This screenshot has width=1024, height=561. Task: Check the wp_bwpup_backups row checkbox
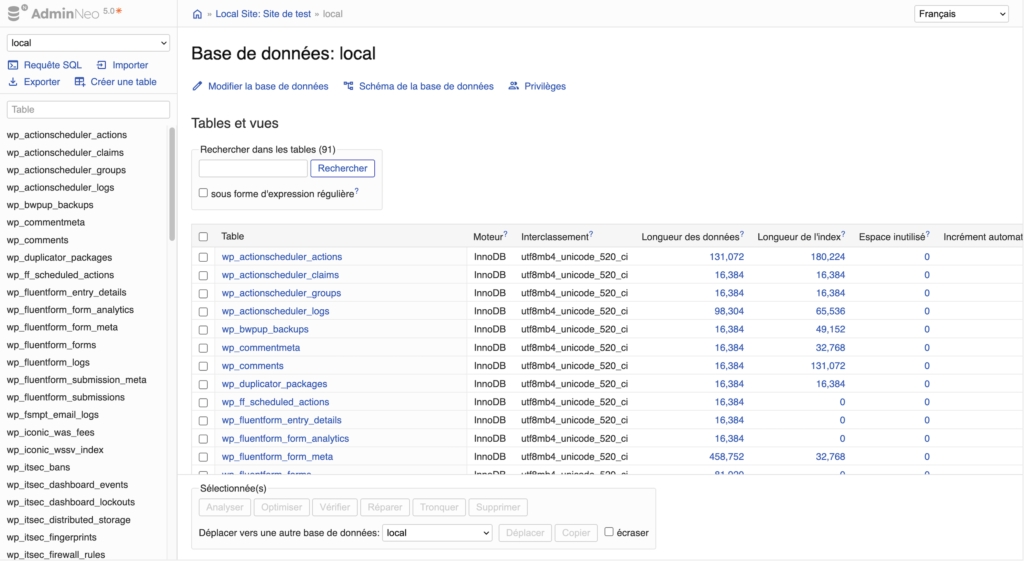203,330
